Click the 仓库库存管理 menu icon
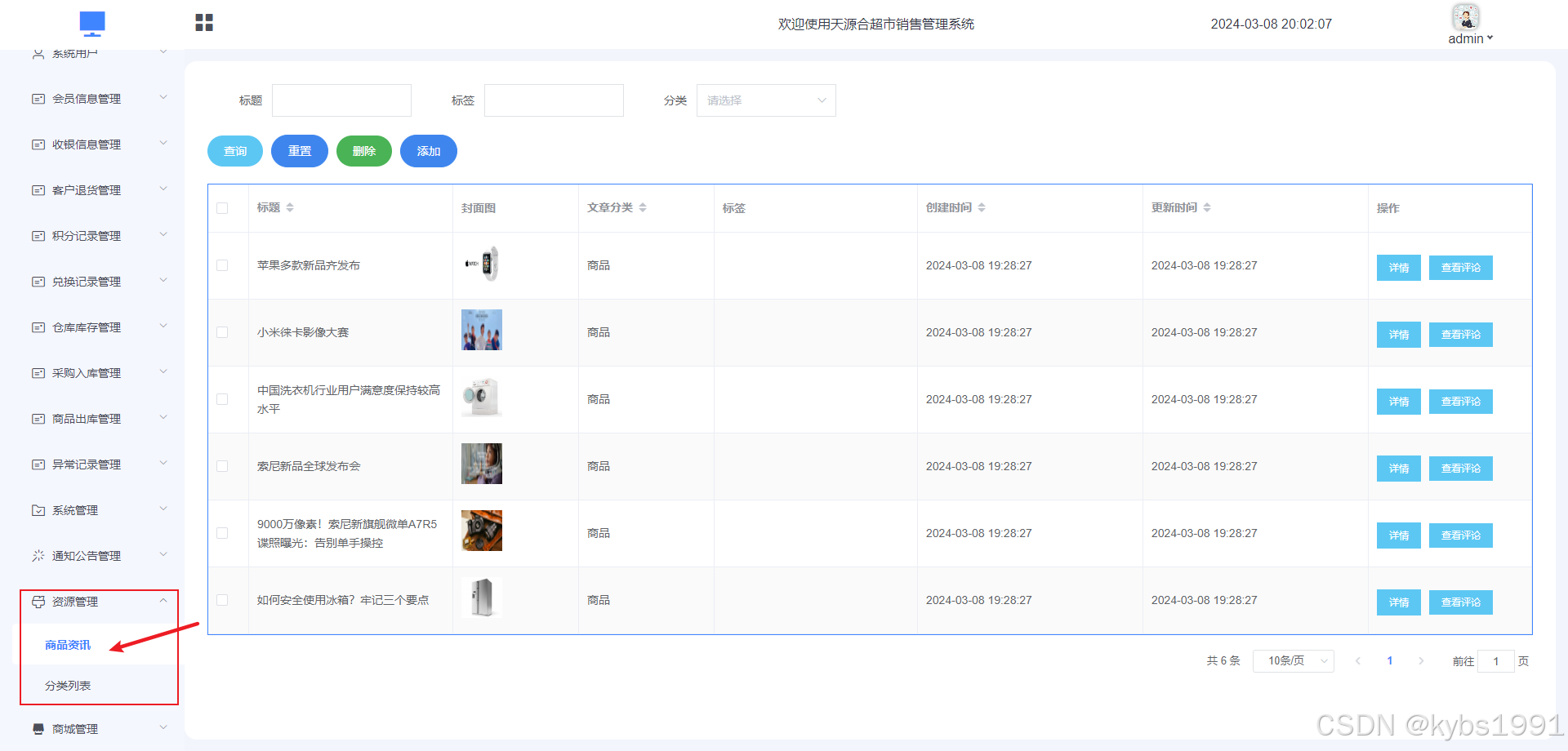This screenshot has width=1568, height=751. (38, 327)
